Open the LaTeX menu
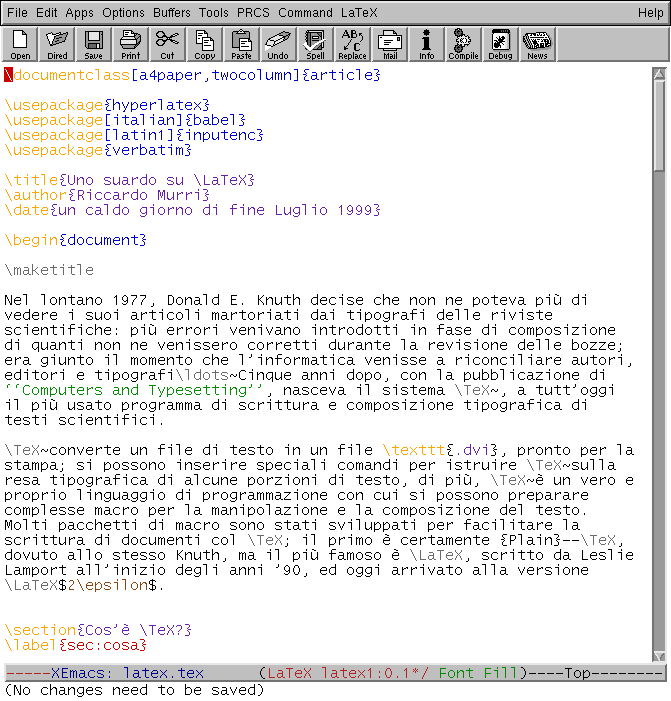Screen dimensions: 671x701 [361, 13]
